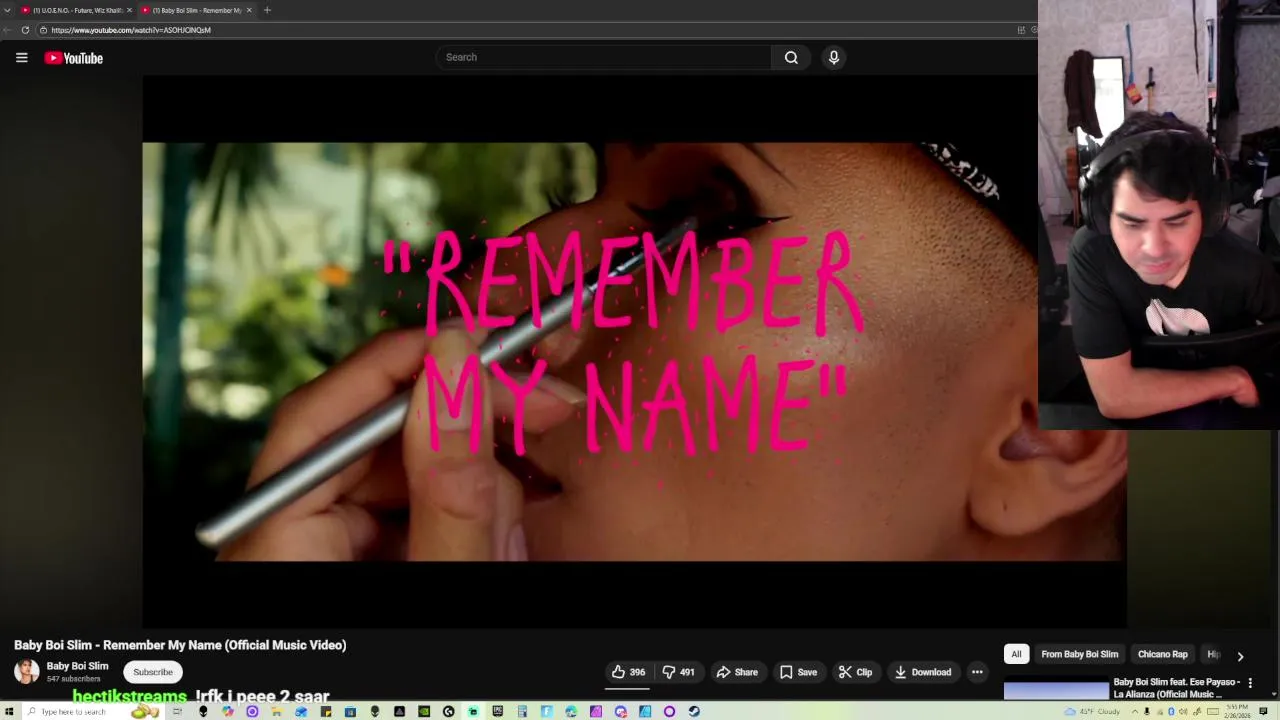Viewport: 1280px width, 720px height.
Task: Open a new browser tab
Action: pos(267,10)
